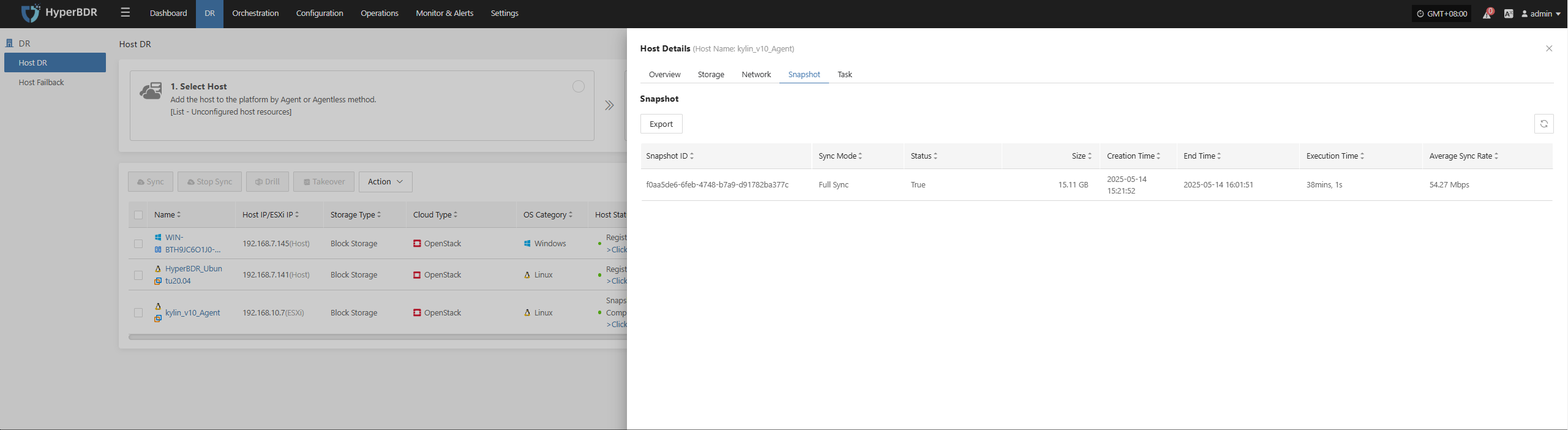Open the GMT+08:00 timezone selector
Screen dimensions: 1568x430
[1441, 13]
